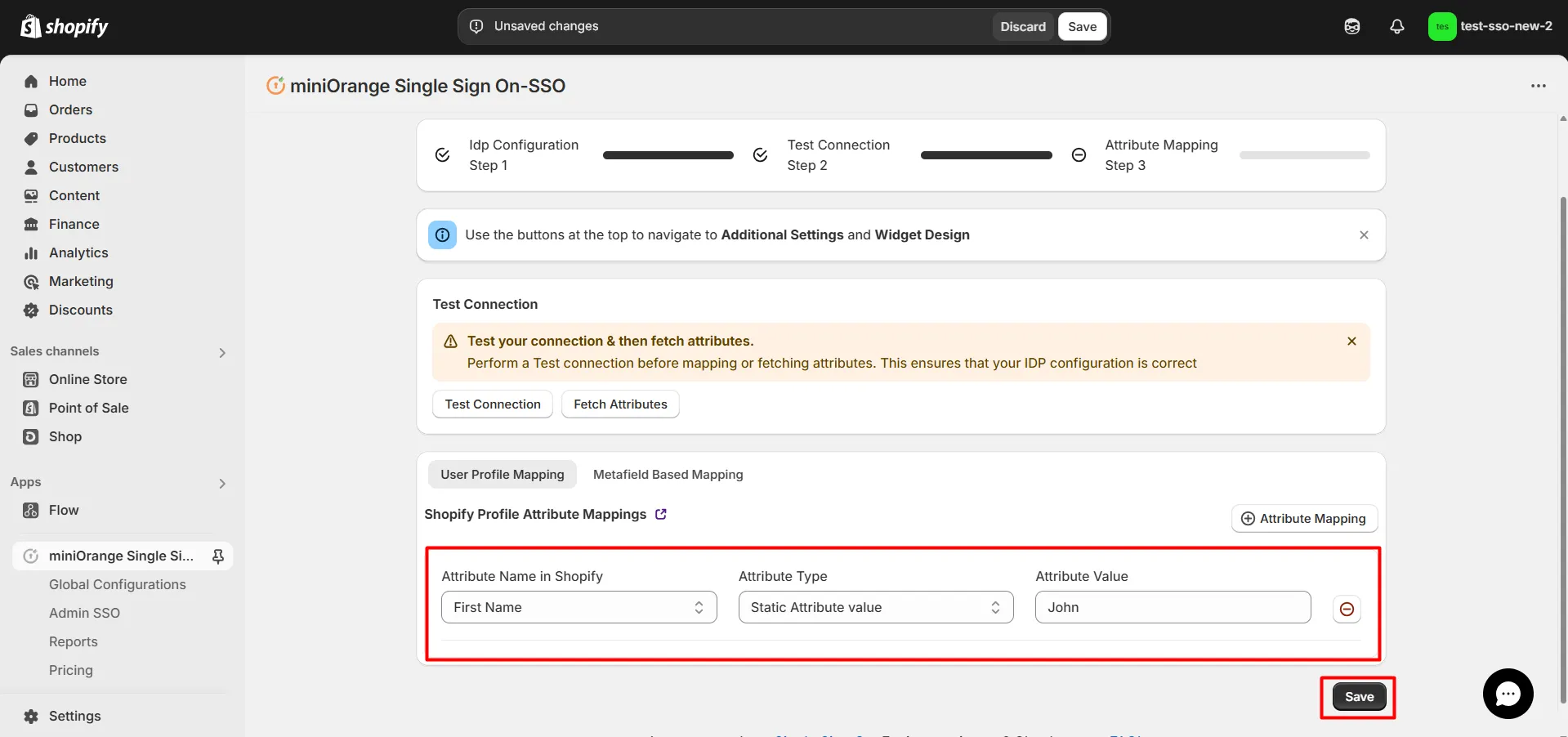Viewport: 1568px width, 737px height.
Task: Open the Shopify Profile Attribute Mappings external link
Action: 661,514
